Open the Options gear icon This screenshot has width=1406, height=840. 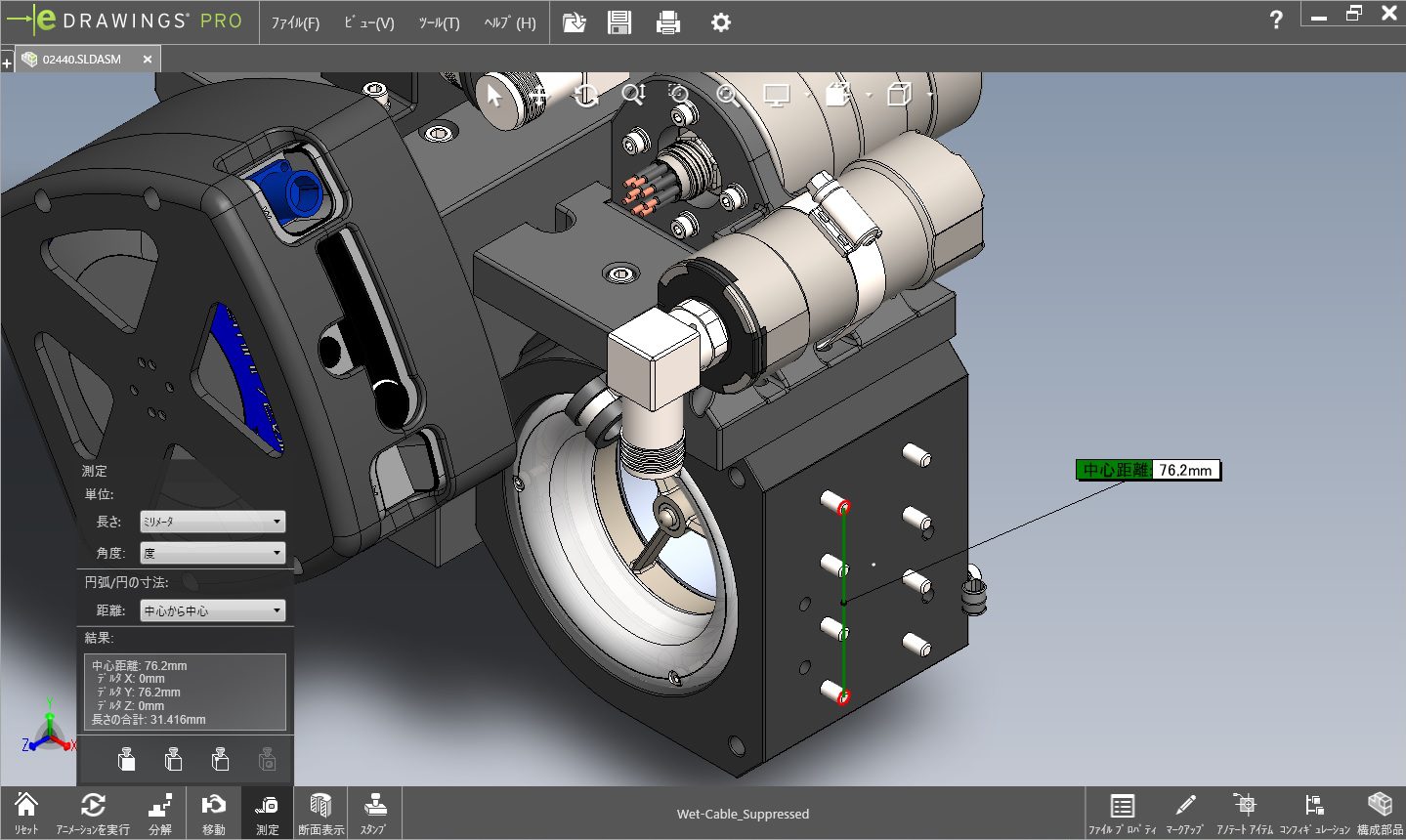(721, 22)
